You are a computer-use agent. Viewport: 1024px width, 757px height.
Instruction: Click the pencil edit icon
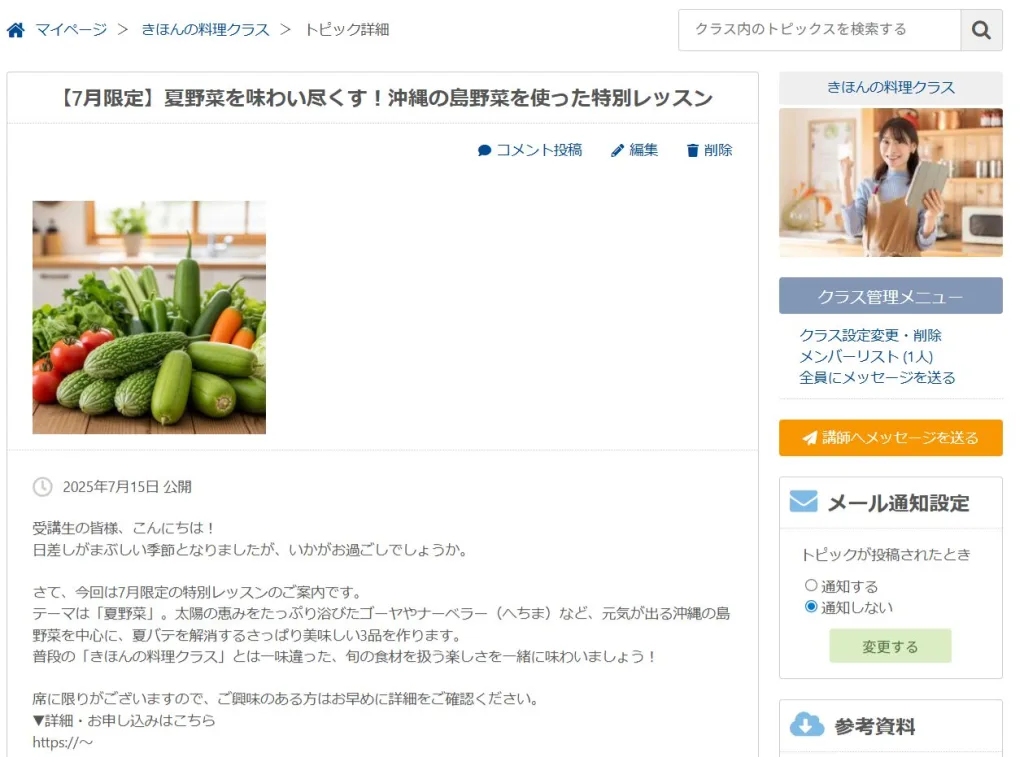click(617, 151)
